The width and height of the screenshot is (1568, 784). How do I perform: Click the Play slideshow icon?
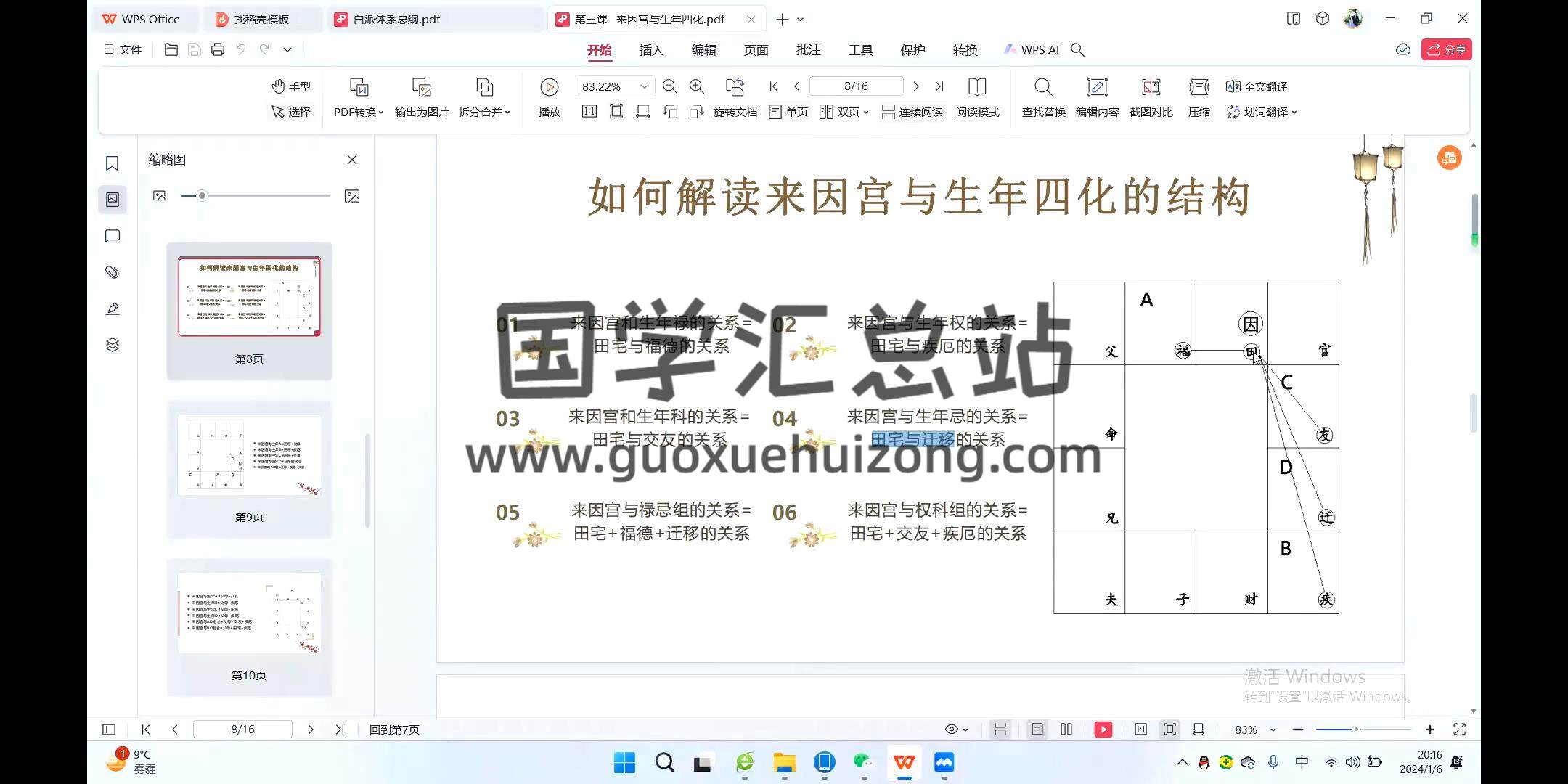click(550, 87)
